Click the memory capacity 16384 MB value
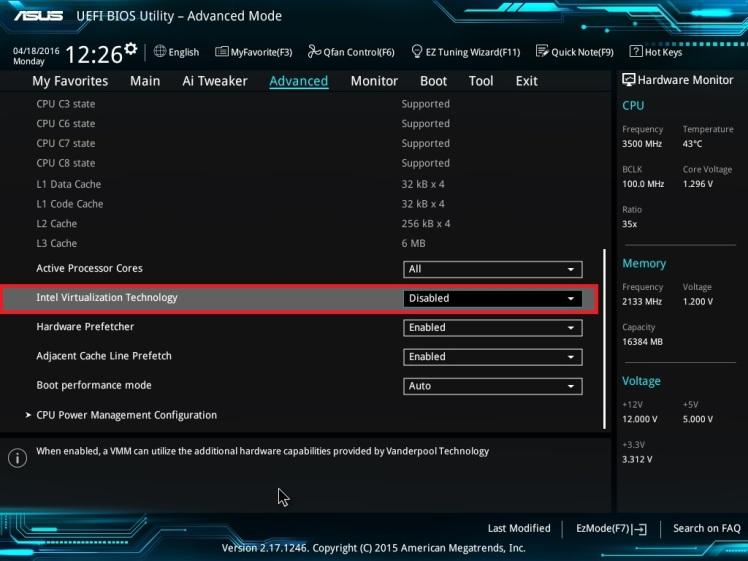 642,342
